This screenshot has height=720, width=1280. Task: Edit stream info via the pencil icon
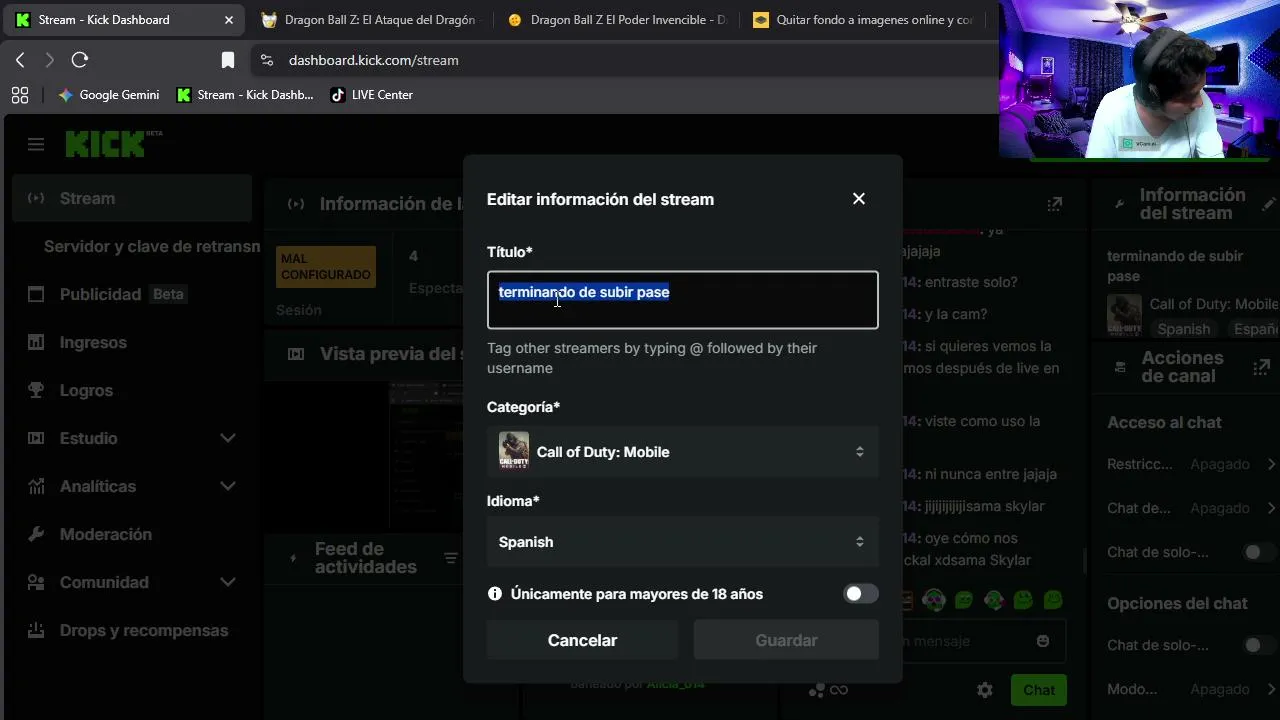pos(1270,204)
